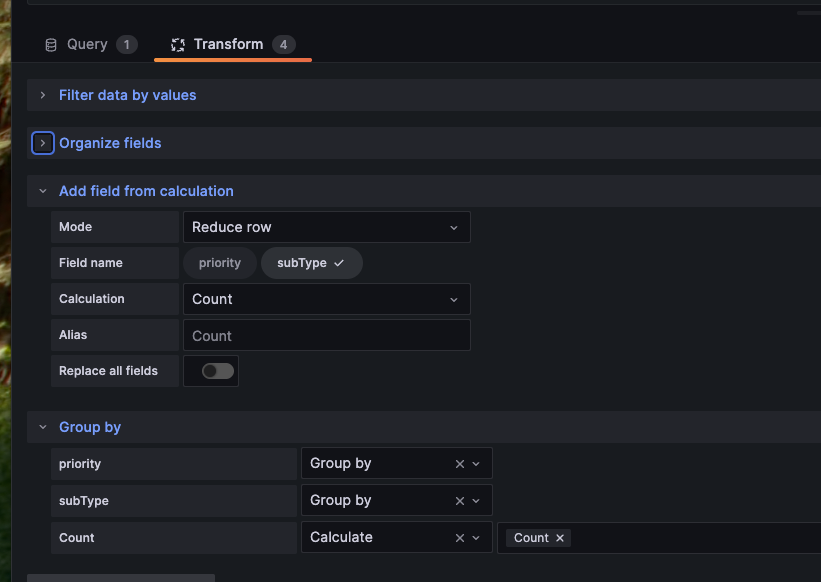821x582 pixels.
Task: Select the priority field name chip
Action: pyautogui.click(x=220, y=263)
